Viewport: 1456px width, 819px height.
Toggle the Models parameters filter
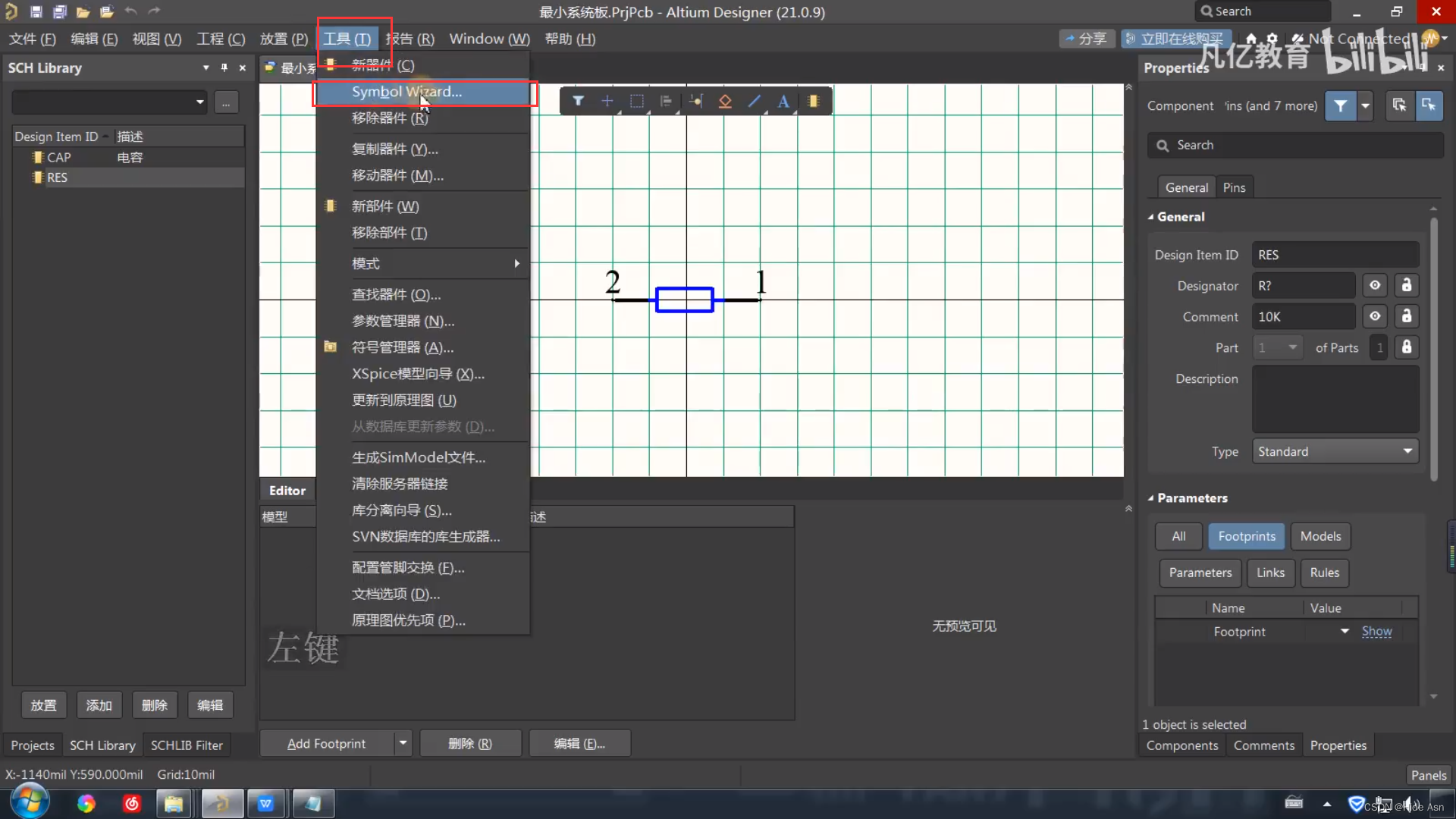coord(1320,536)
